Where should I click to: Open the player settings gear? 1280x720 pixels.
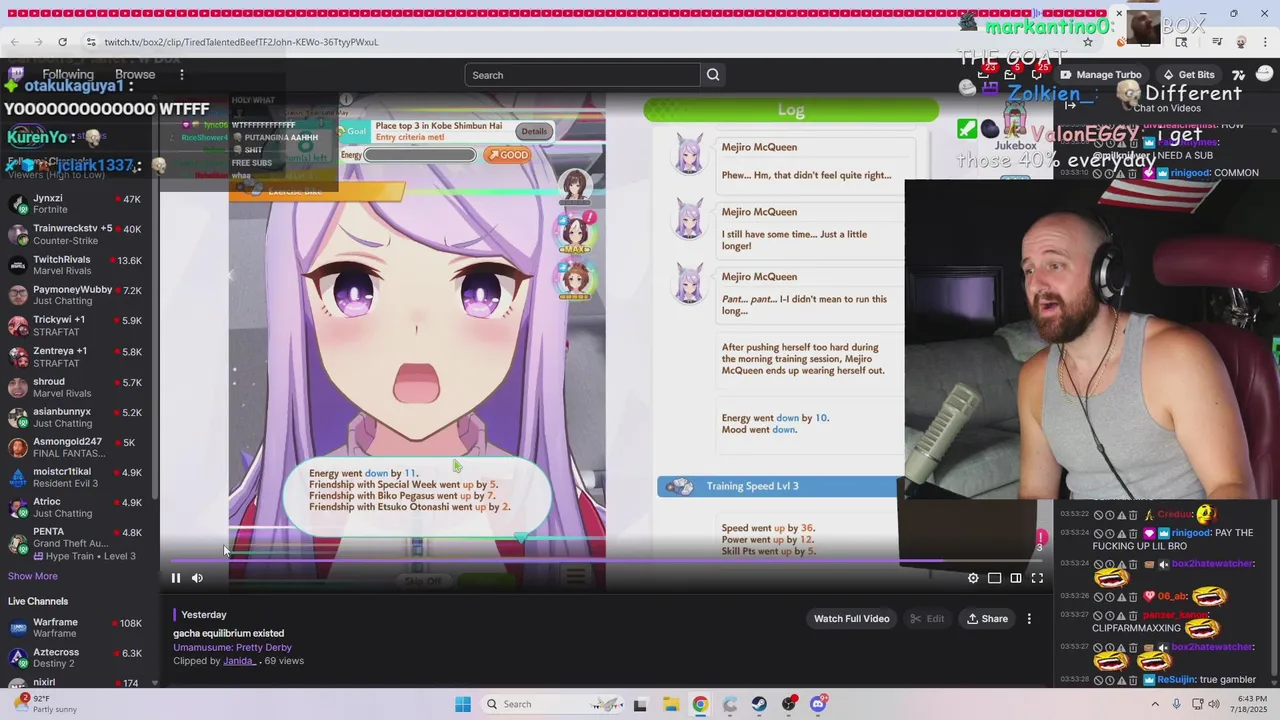(x=973, y=578)
